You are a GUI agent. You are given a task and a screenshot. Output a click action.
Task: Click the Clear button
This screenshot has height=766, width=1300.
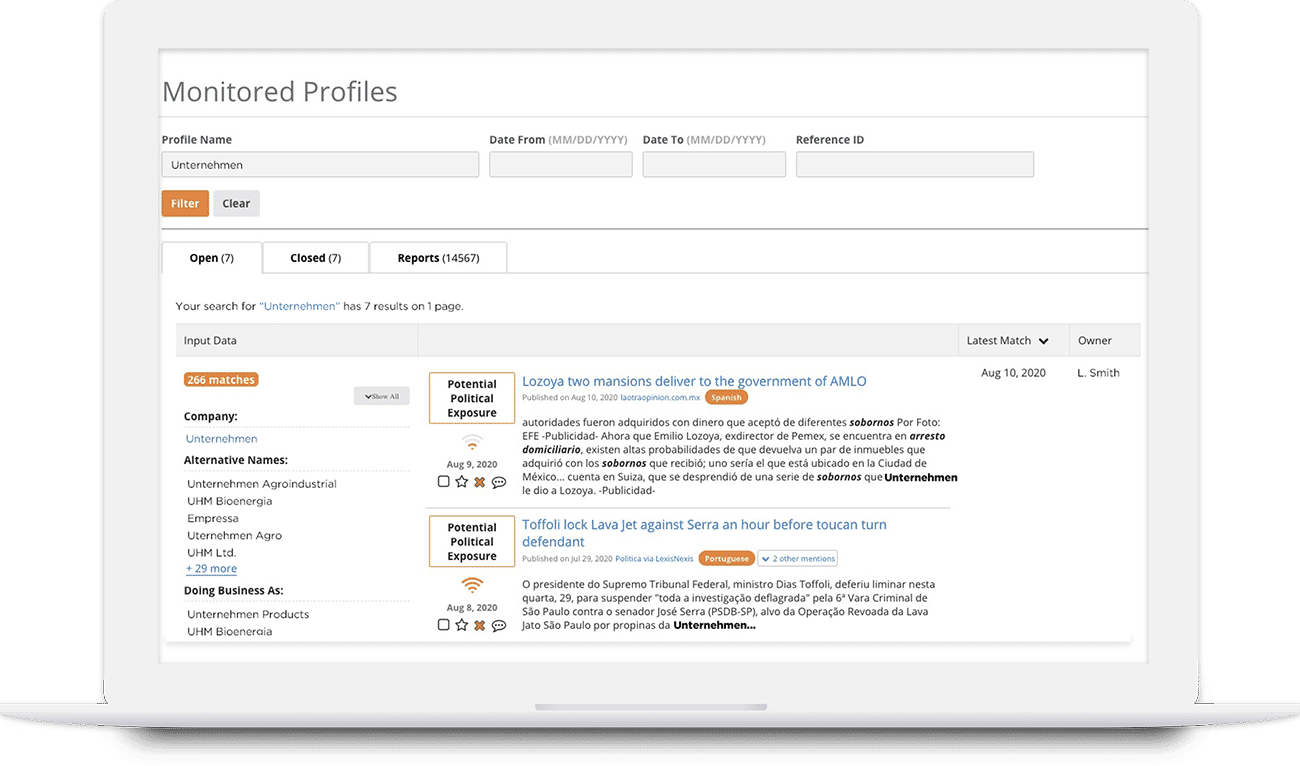click(236, 203)
